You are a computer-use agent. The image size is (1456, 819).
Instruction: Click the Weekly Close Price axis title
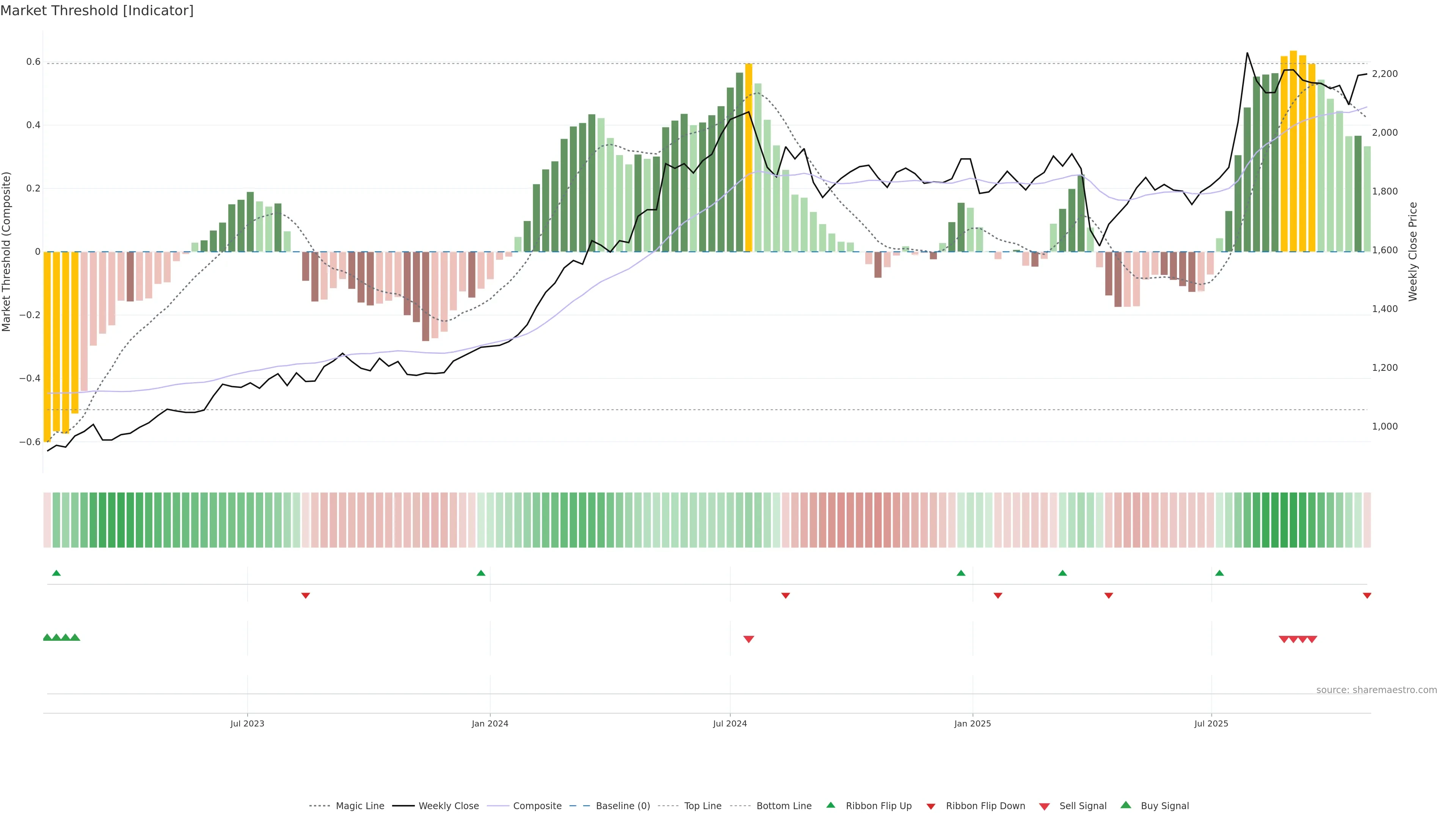[x=1412, y=251]
